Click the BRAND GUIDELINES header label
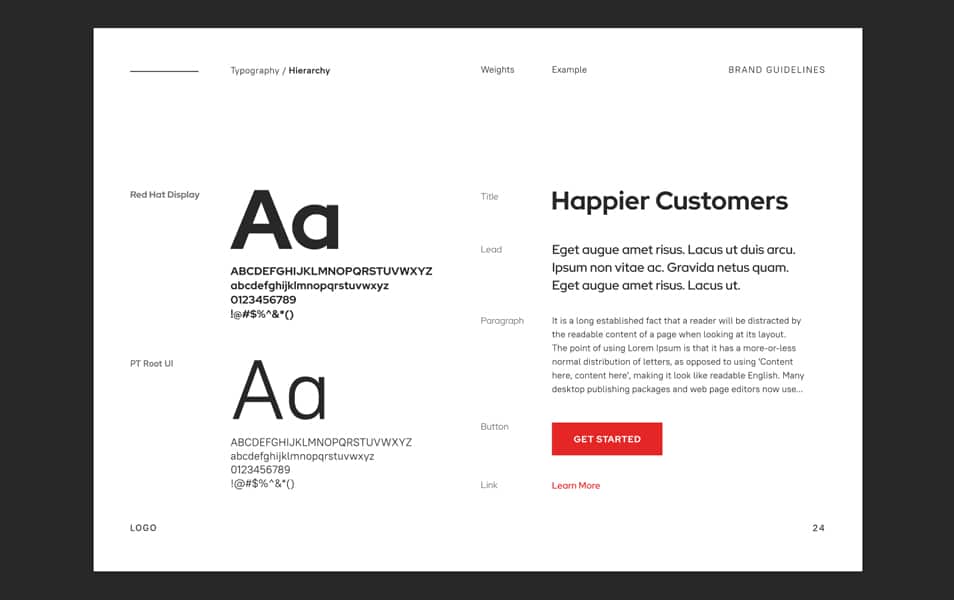The width and height of the screenshot is (954, 600). click(x=777, y=69)
